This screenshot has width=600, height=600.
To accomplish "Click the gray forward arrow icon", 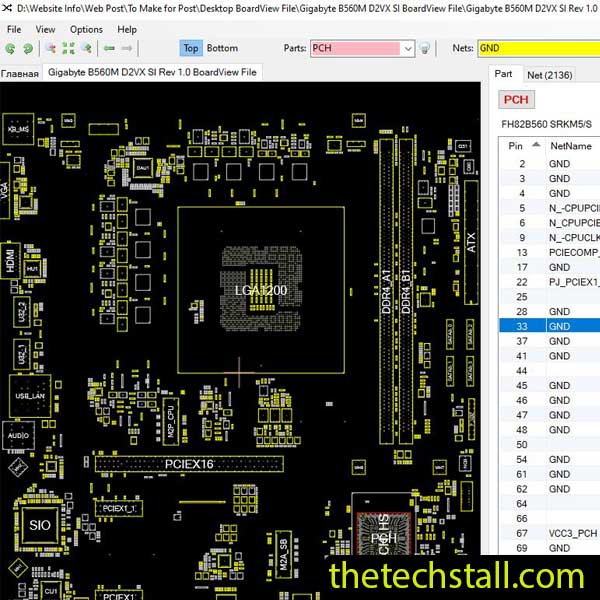I will pos(127,48).
